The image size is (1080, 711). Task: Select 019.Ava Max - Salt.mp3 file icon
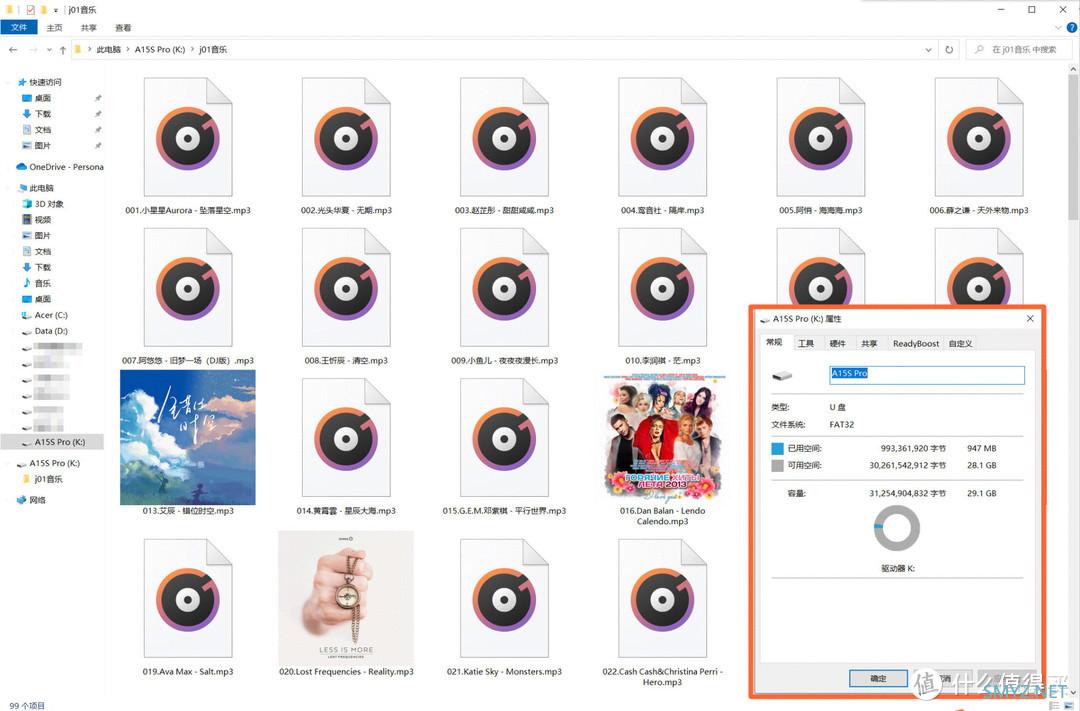click(187, 598)
